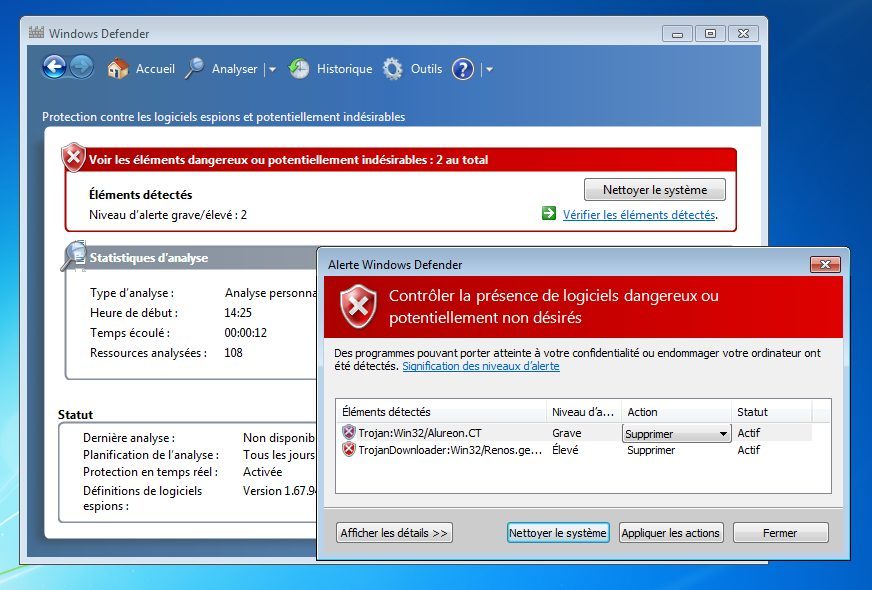Open Accueil via the house icon
Viewport: 872px width, 590px height.
[117, 69]
